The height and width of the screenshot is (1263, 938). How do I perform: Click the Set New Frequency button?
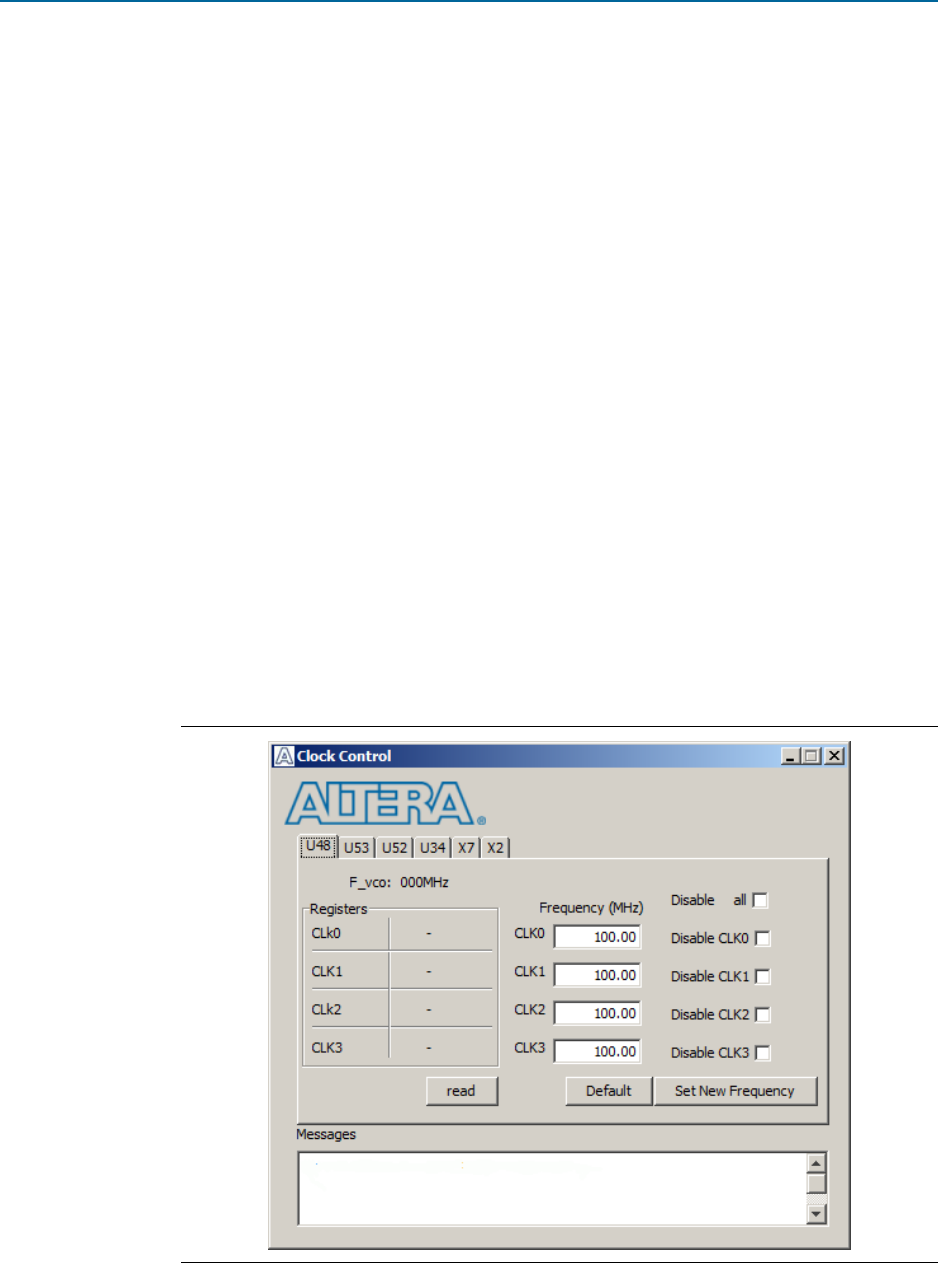(735, 1091)
